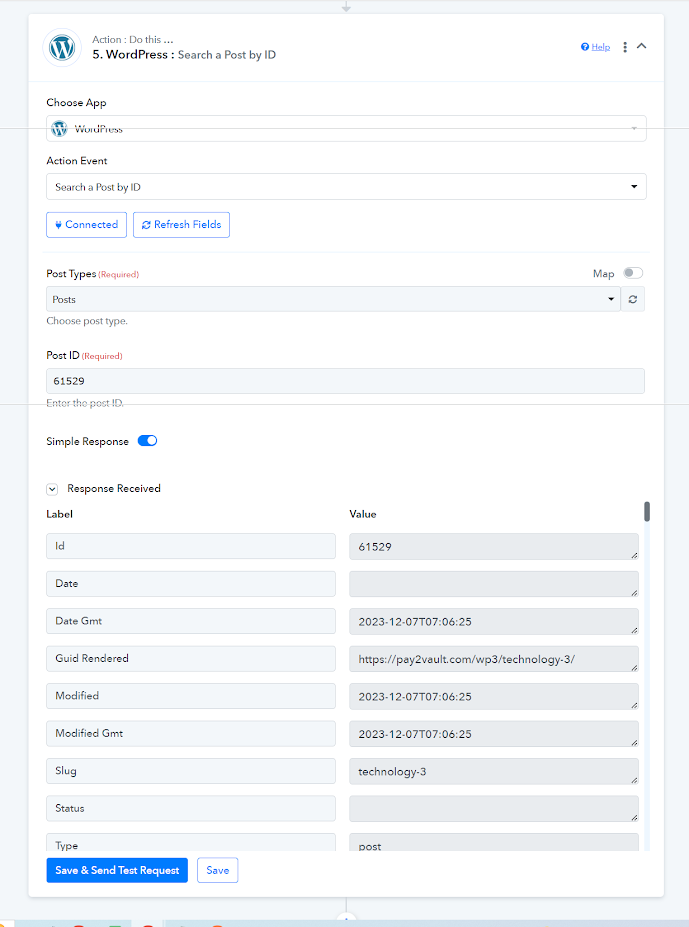
Task: Click the empty Status value field
Action: 494,809
